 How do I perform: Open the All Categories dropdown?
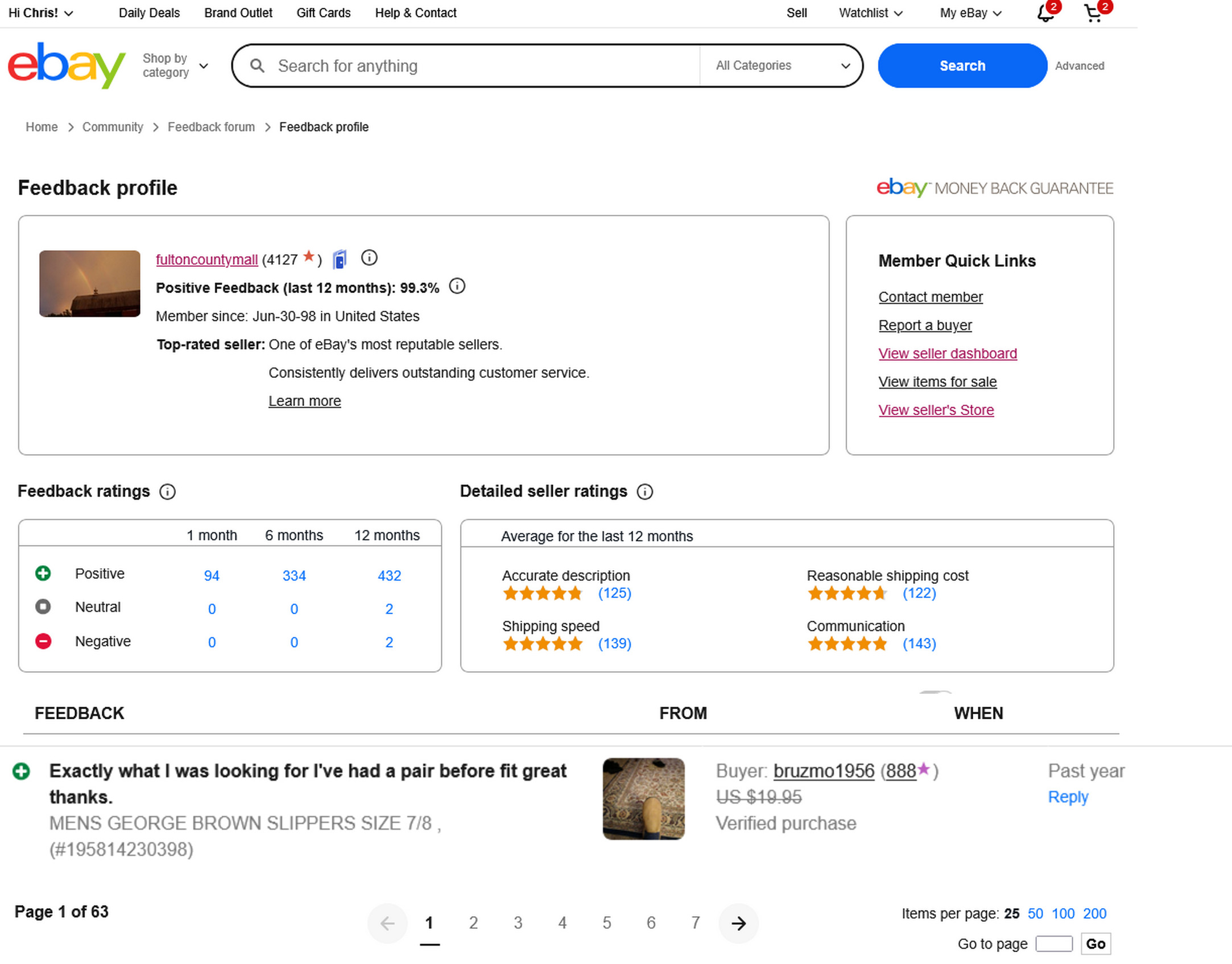click(x=782, y=65)
